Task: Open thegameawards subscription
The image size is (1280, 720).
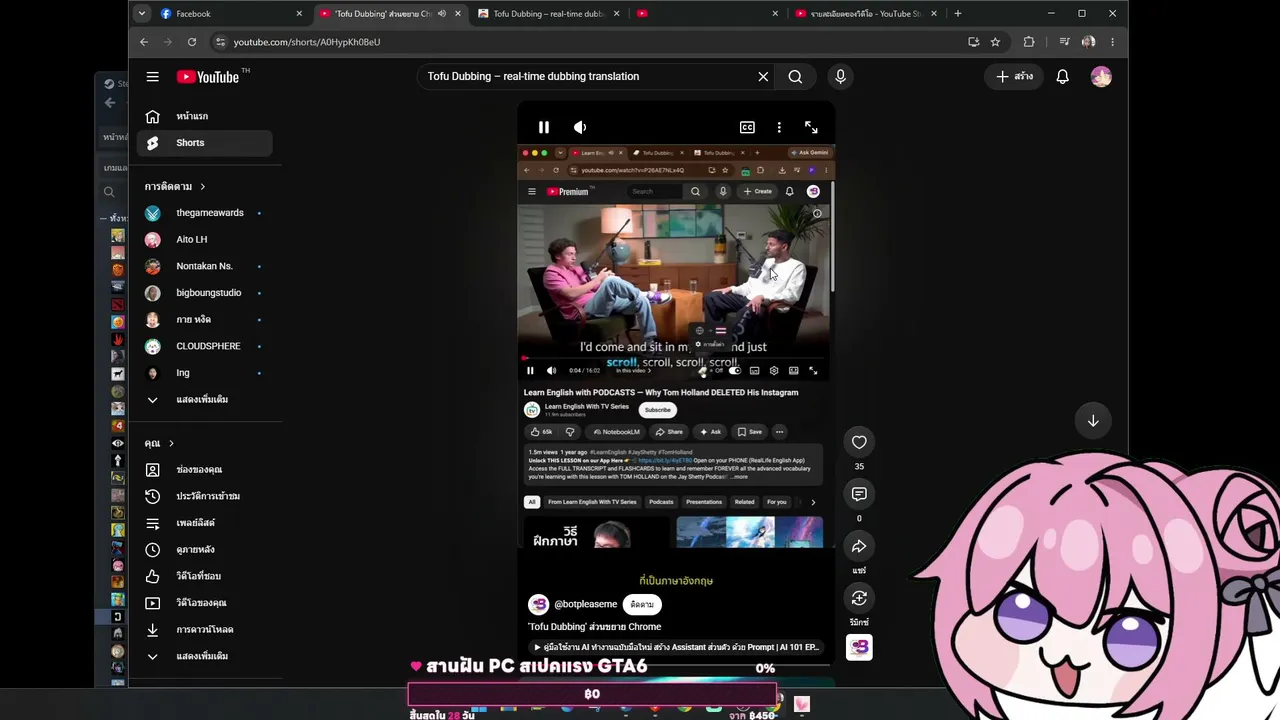Action: 205,213
